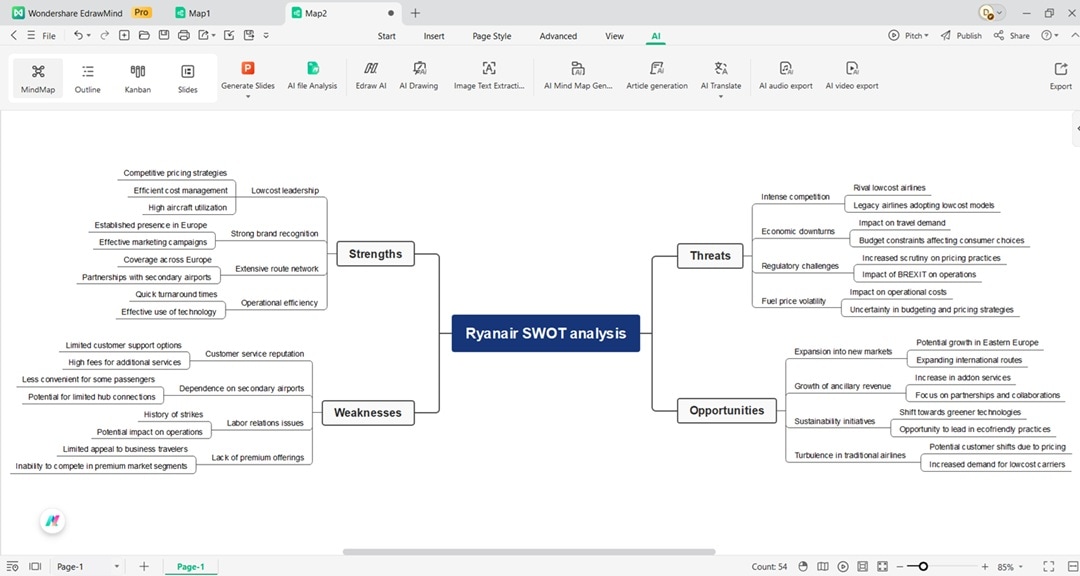Image resolution: width=1080 pixels, height=576 pixels.
Task: Select the Threats topic node
Action: (710, 256)
